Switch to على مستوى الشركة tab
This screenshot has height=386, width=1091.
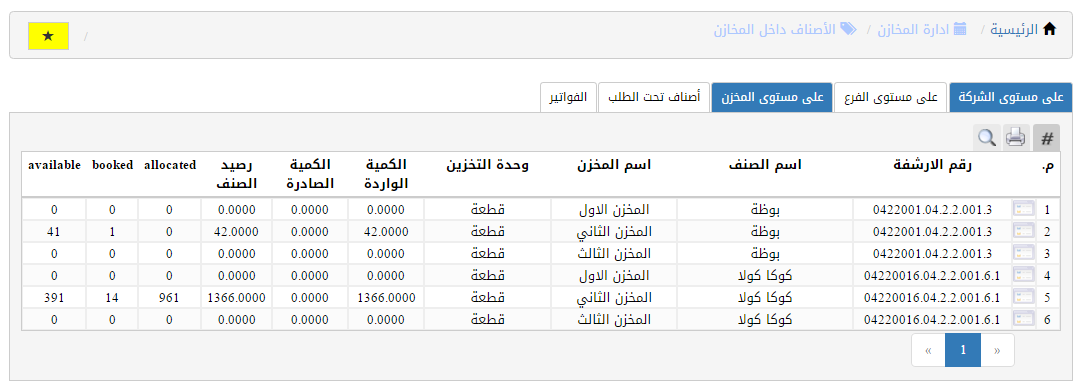[x=1011, y=97]
